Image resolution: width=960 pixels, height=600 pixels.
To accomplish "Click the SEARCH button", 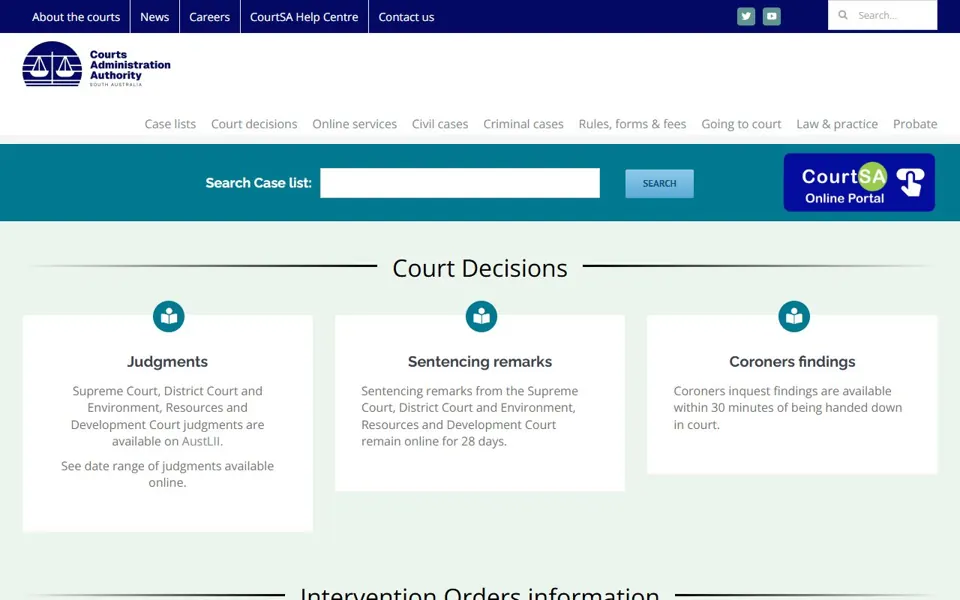I will pos(659,183).
